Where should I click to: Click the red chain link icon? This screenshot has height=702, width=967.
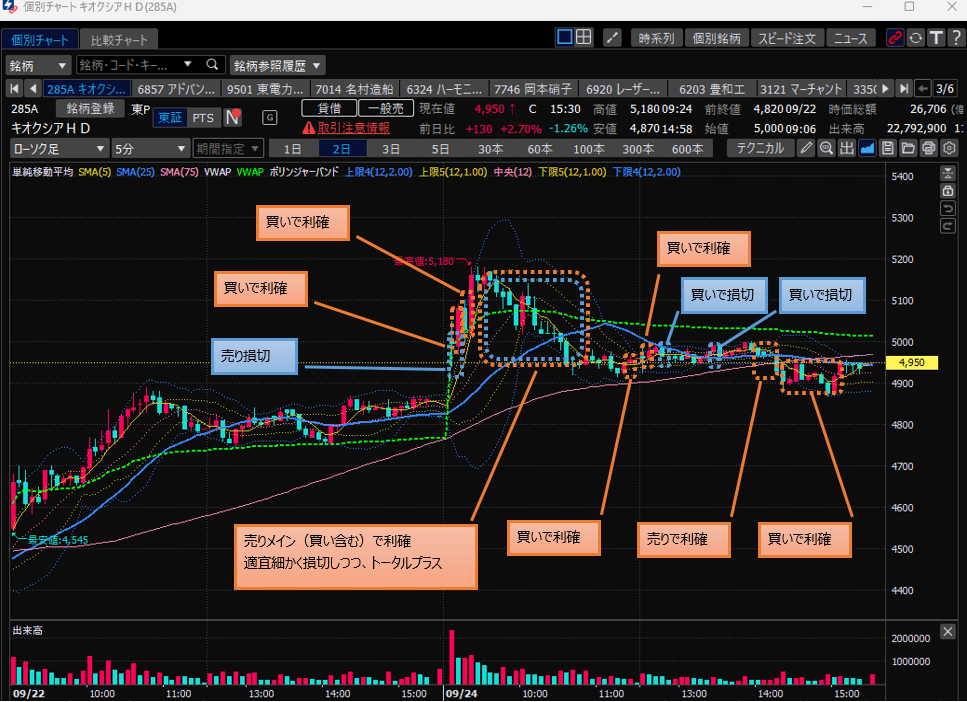click(895, 38)
